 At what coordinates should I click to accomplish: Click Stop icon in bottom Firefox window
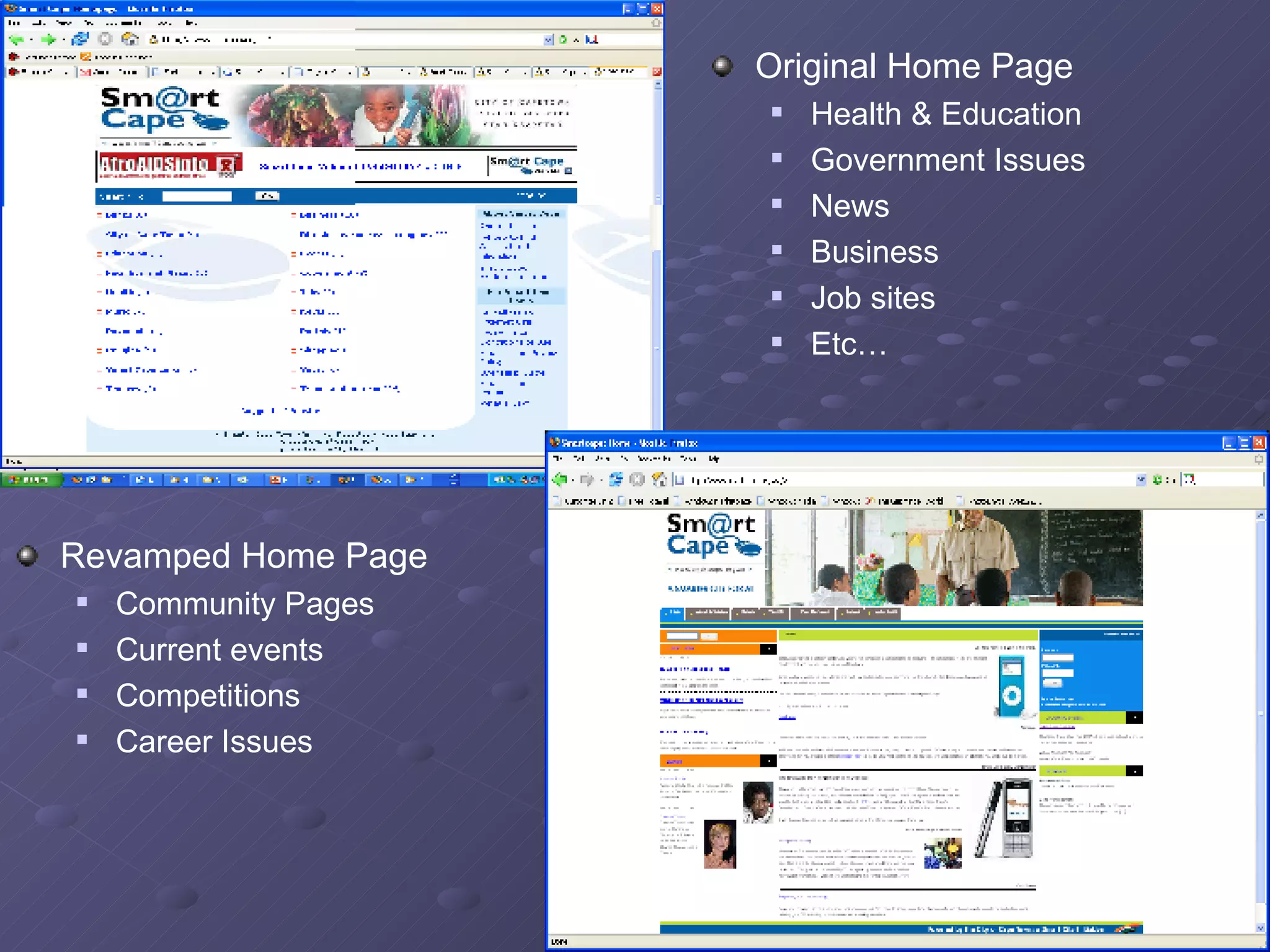tap(637, 480)
